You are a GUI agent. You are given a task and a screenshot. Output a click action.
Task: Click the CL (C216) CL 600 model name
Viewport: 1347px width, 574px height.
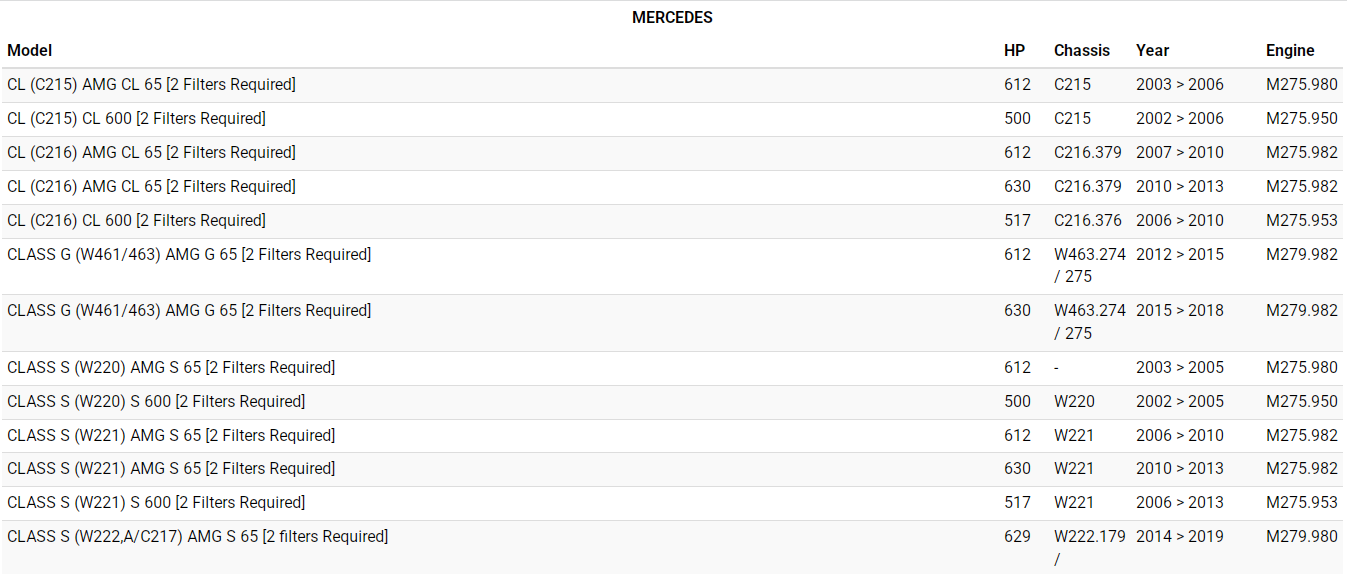136,221
